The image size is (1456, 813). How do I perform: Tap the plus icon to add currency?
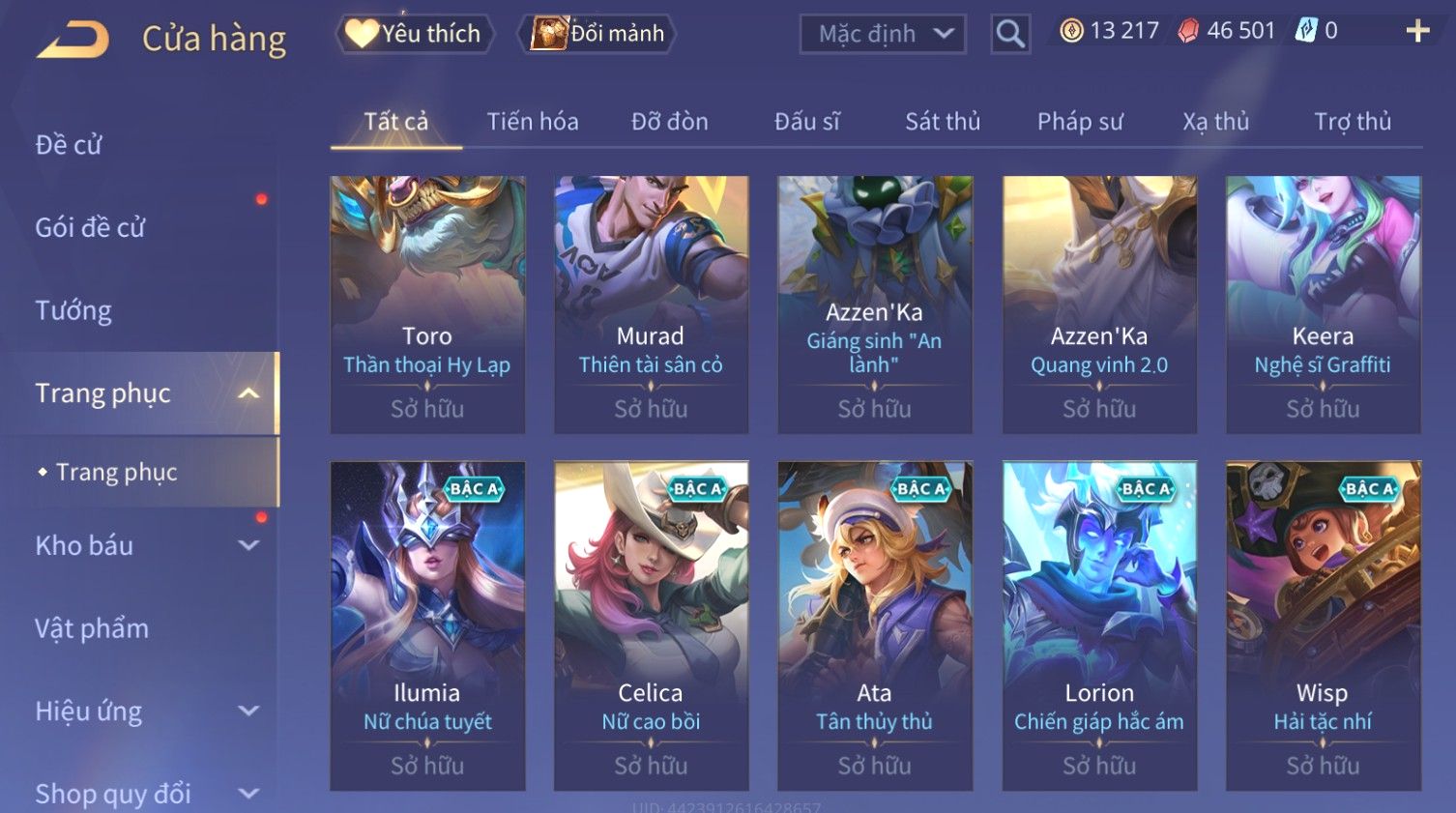(1417, 32)
